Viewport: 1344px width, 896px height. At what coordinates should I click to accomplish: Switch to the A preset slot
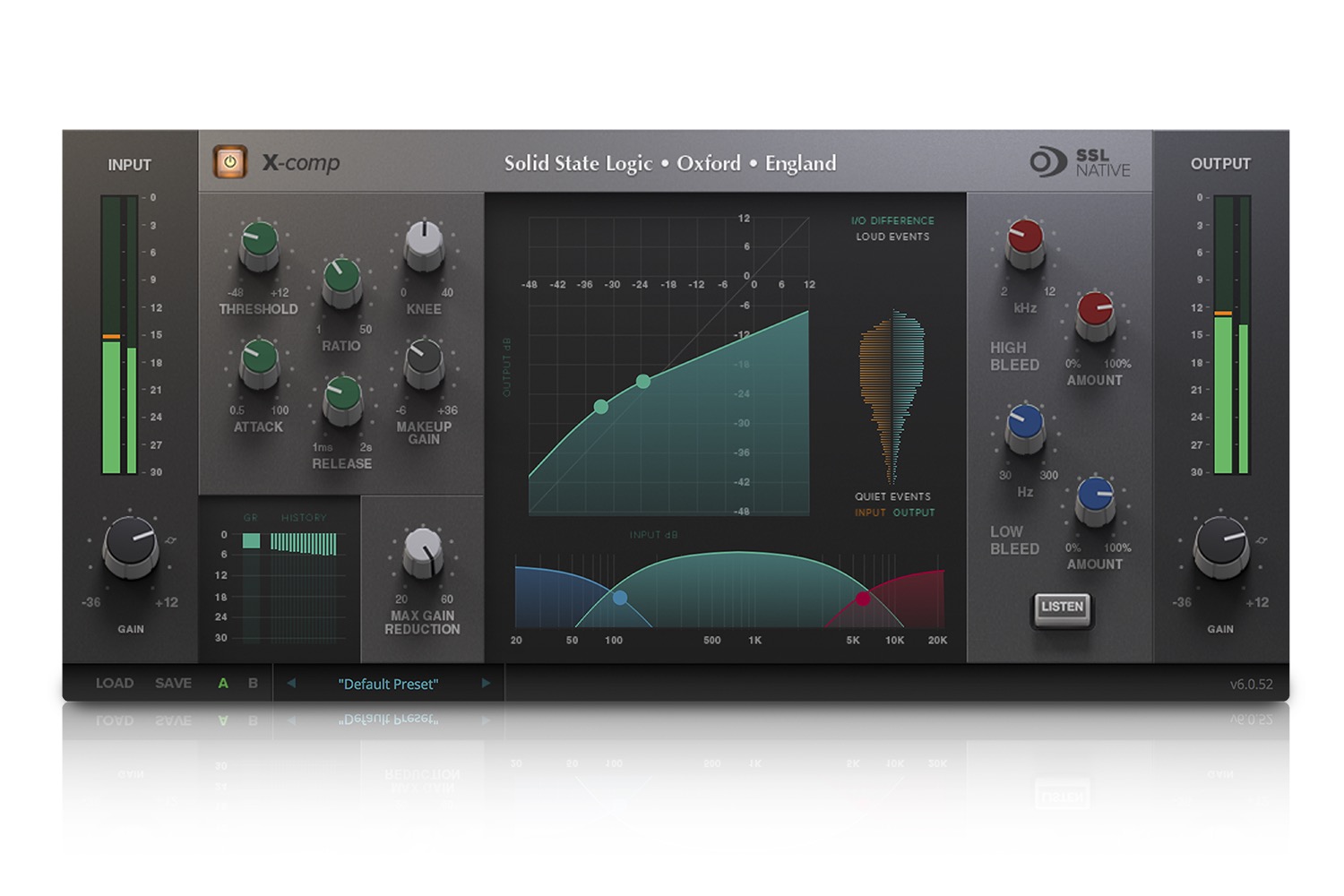click(x=223, y=684)
